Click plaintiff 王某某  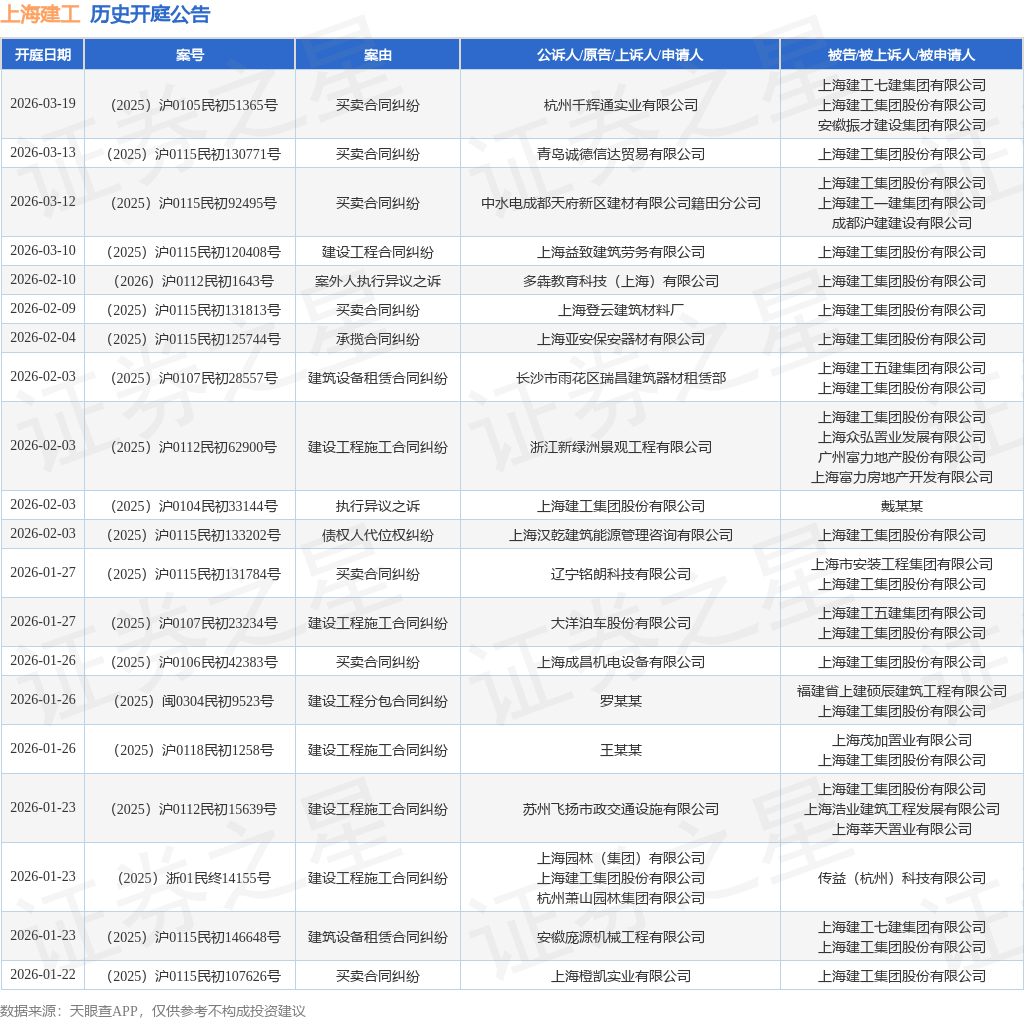(x=621, y=750)
